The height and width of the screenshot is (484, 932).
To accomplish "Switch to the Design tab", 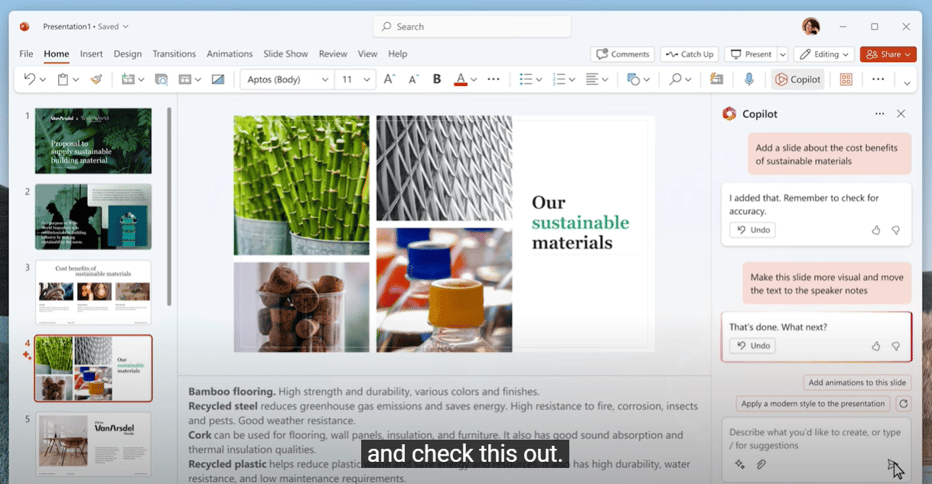I will (x=128, y=54).
